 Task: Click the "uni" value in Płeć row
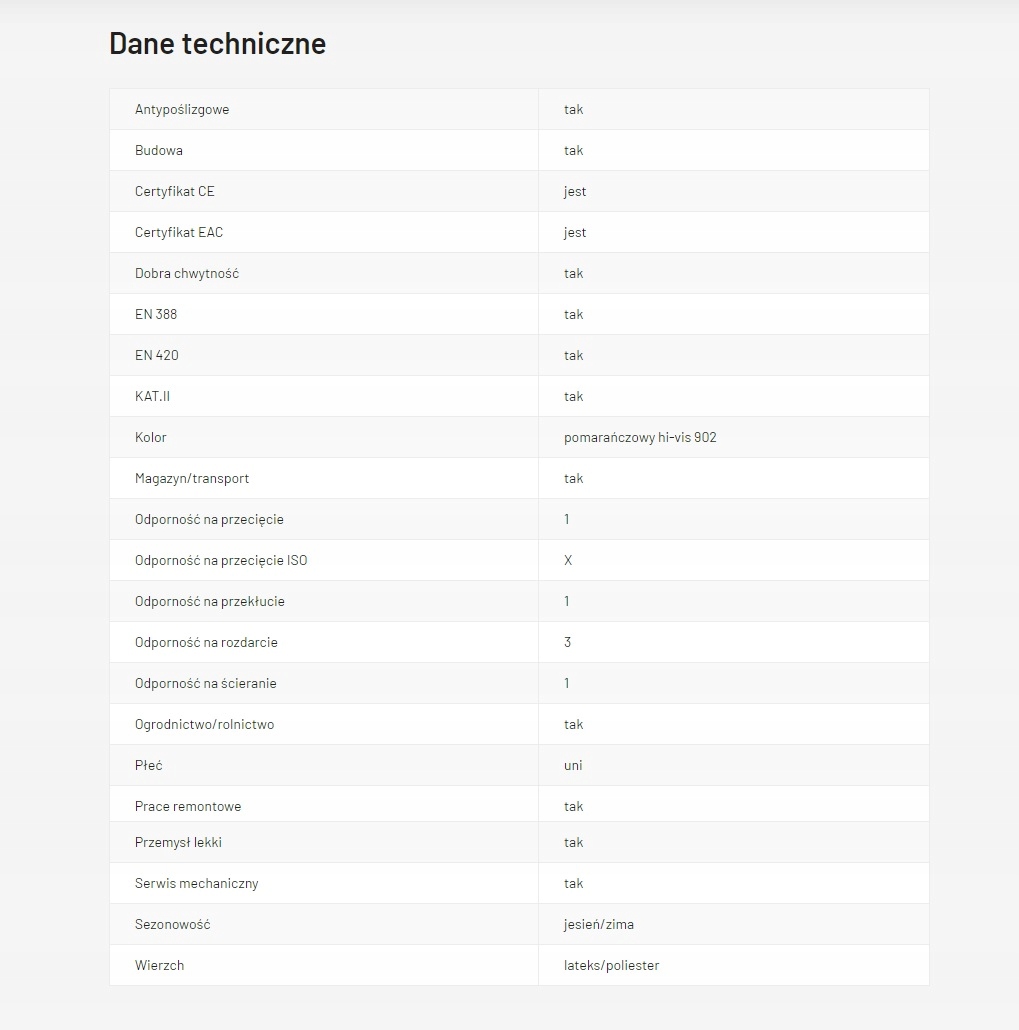point(573,765)
